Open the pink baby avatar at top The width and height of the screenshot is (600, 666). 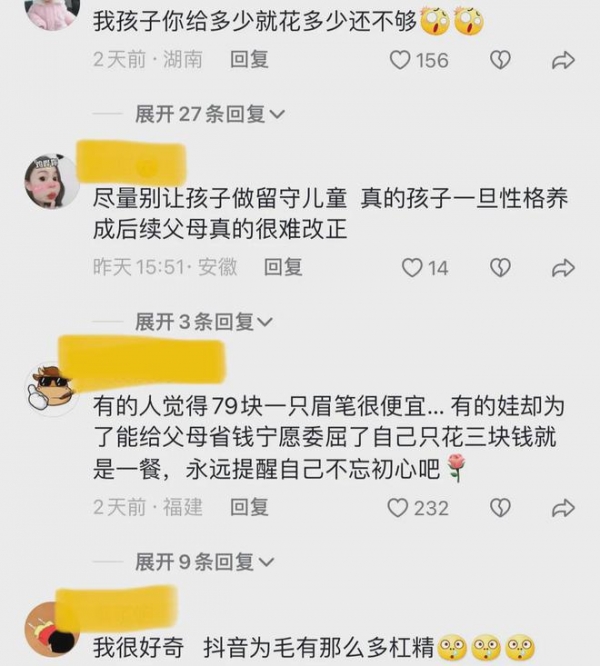52,13
